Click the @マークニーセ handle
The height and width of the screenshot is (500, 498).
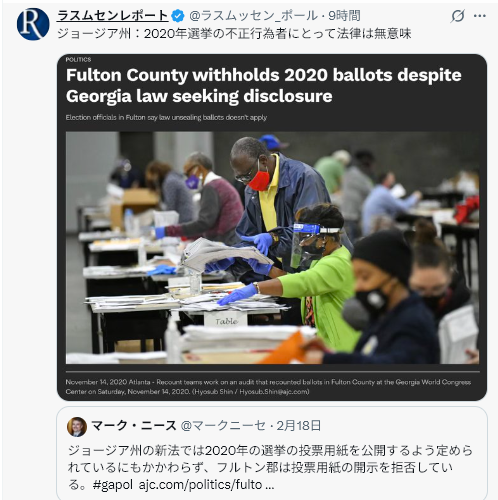(223, 426)
